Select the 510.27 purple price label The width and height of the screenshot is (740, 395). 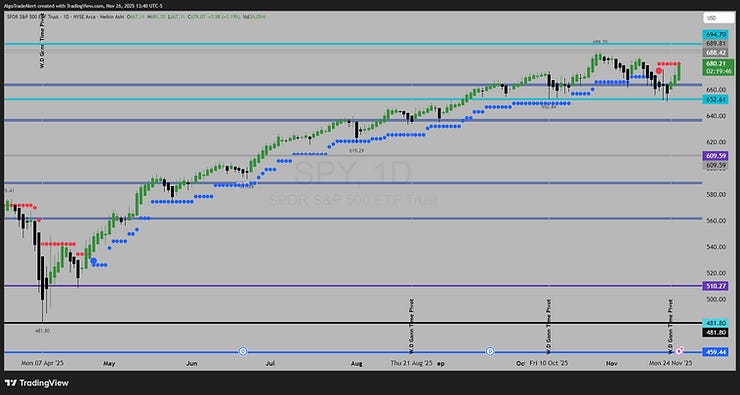(x=715, y=286)
